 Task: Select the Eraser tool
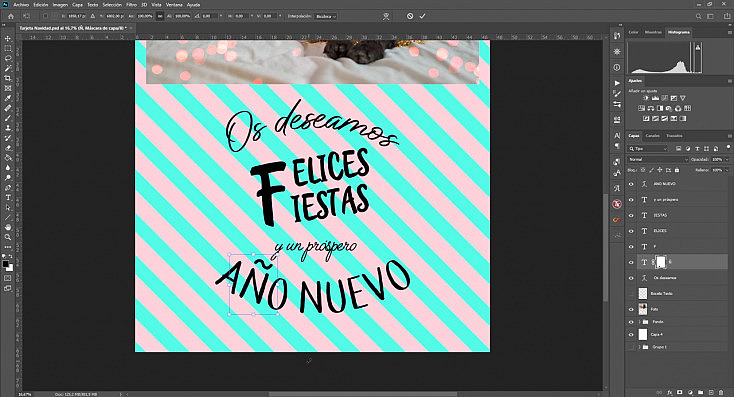[8, 147]
